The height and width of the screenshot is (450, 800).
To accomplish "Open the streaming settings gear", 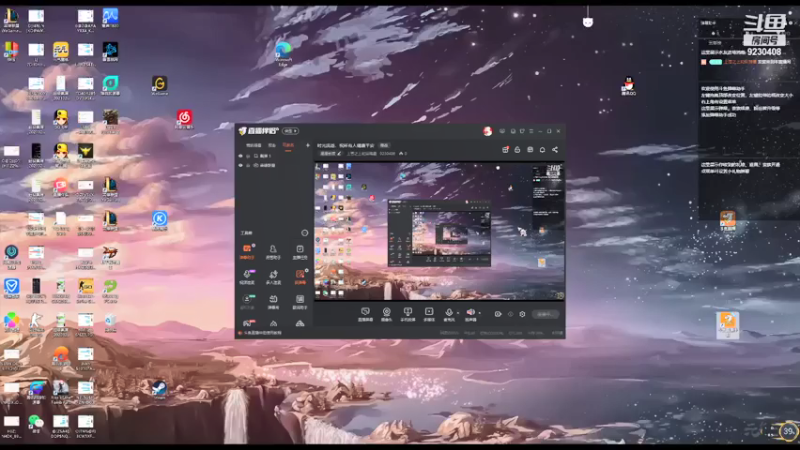I will [522, 314].
